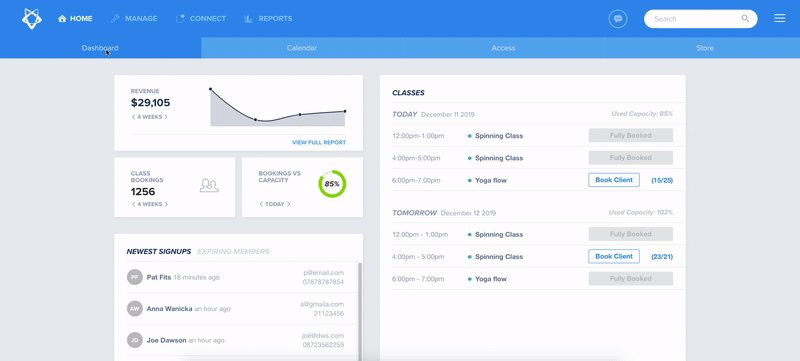Click the class bookings people icon
800x361 pixels.
(209, 185)
